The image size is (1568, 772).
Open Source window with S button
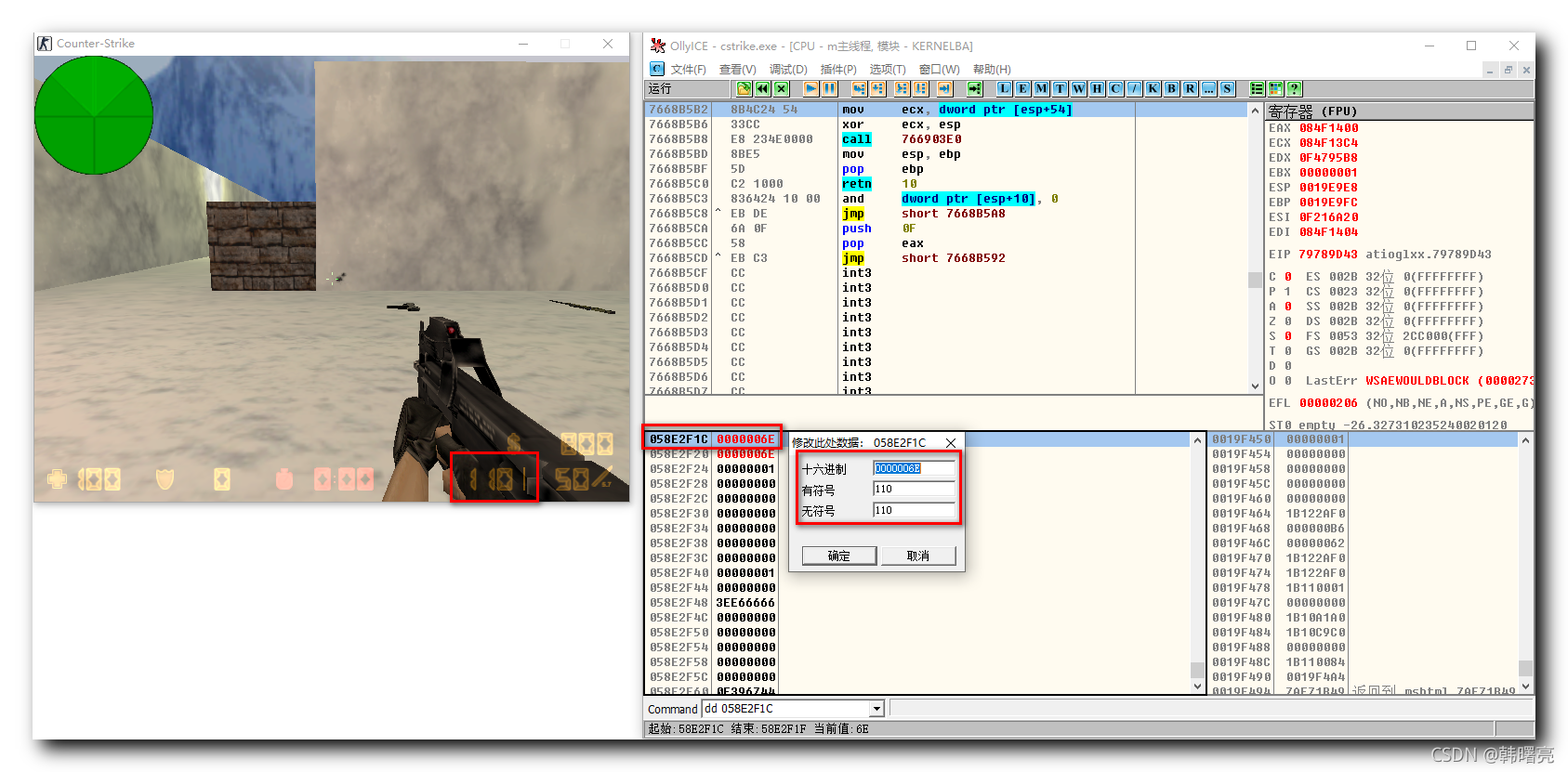(x=1227, y=88)
